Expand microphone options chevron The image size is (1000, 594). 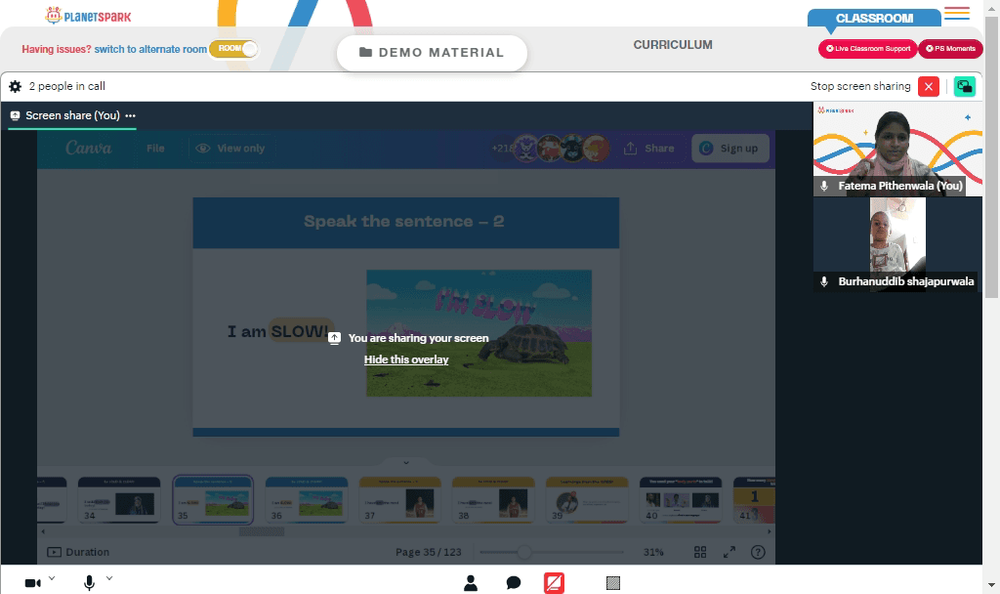pyautogui.click(x=109, y=578)
